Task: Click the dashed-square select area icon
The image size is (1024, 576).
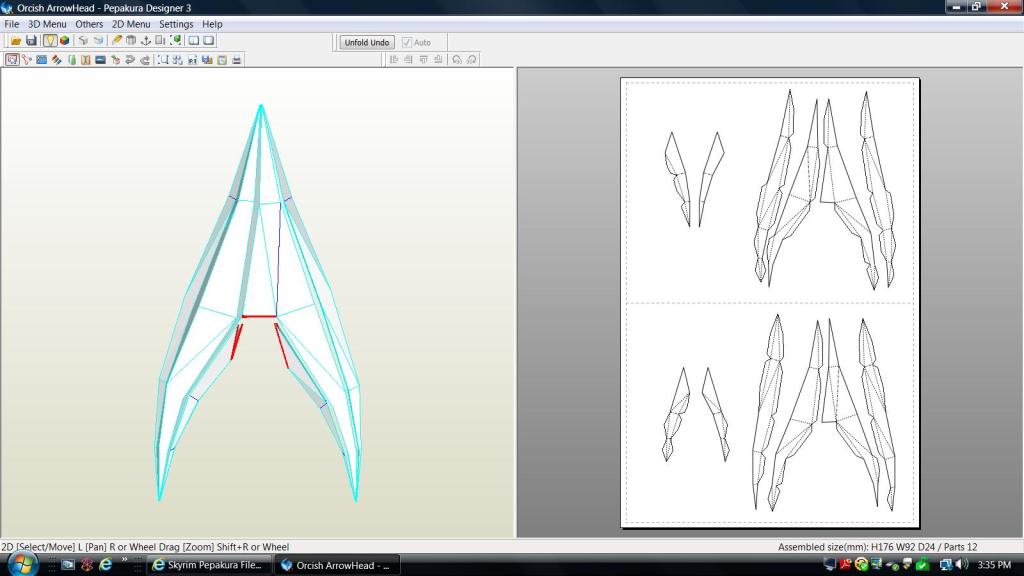Action: click(x=163, y=59)
